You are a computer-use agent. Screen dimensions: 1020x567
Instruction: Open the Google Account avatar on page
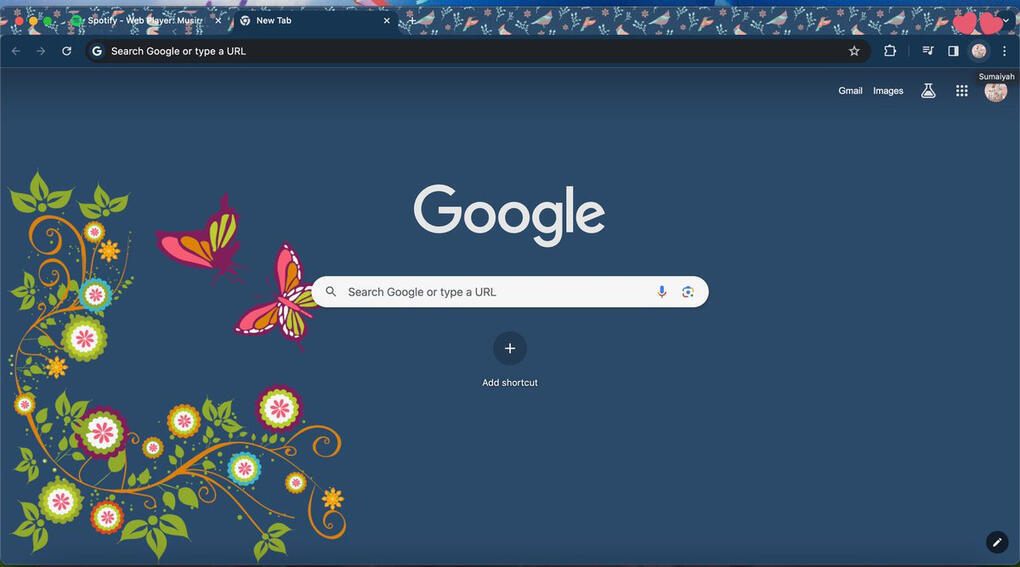pos(995,92)
